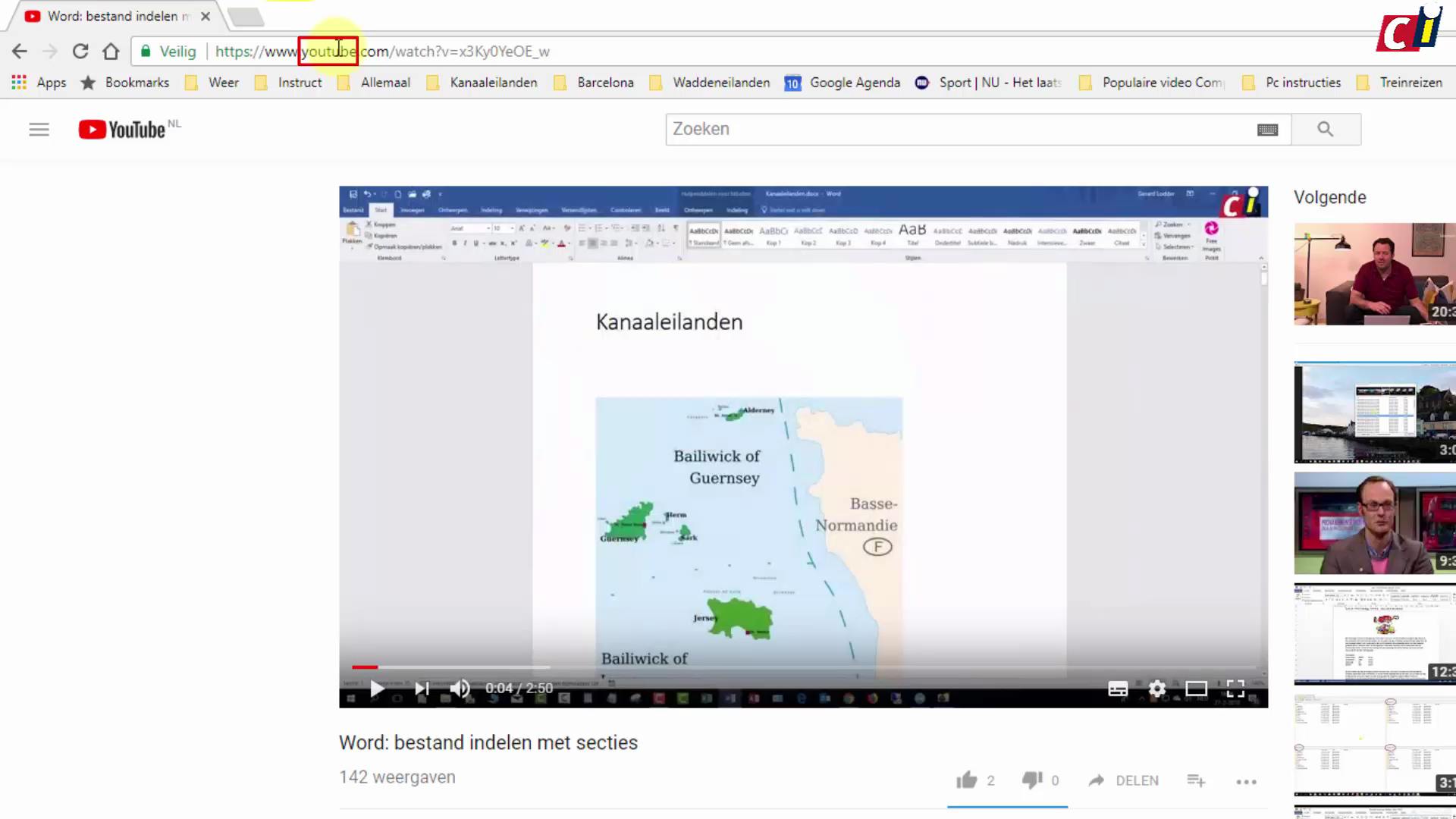This screenshot has height=819, width=1456.
Task: Open suggested video of man with glasses
Action: 1375,523
